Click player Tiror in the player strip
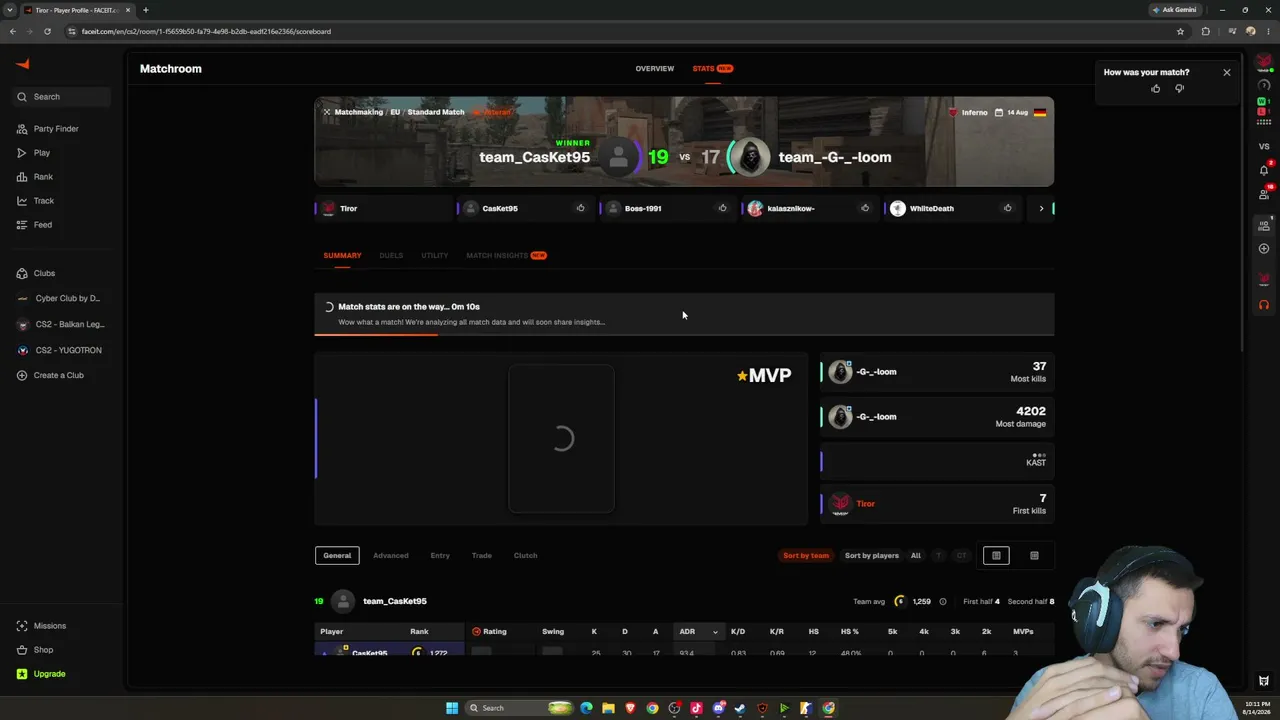 point(384,208)
